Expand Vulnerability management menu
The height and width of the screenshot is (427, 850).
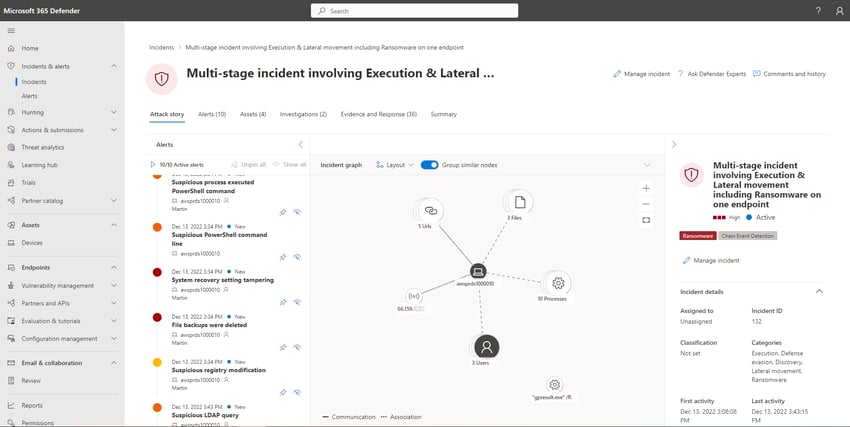tap(114, 286)
